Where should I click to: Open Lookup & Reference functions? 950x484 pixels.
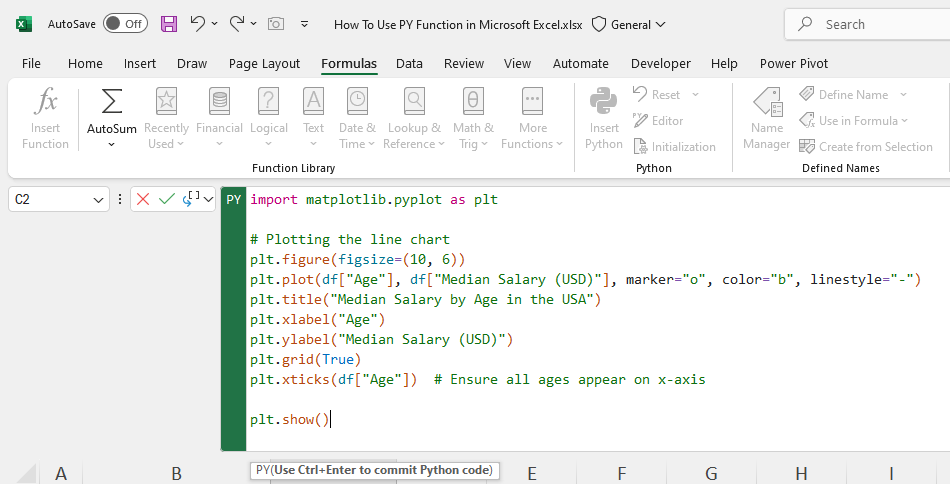[x=414, y=119]
